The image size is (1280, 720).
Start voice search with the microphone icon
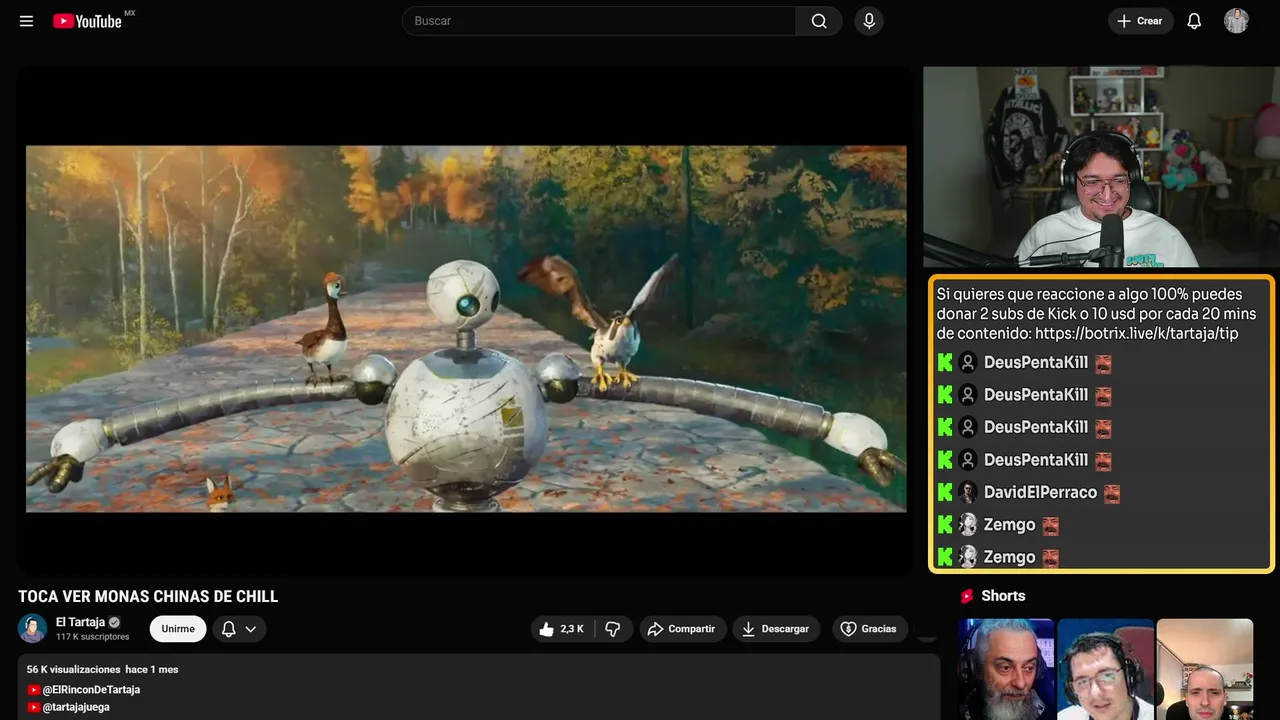click(x=869, y=21)
